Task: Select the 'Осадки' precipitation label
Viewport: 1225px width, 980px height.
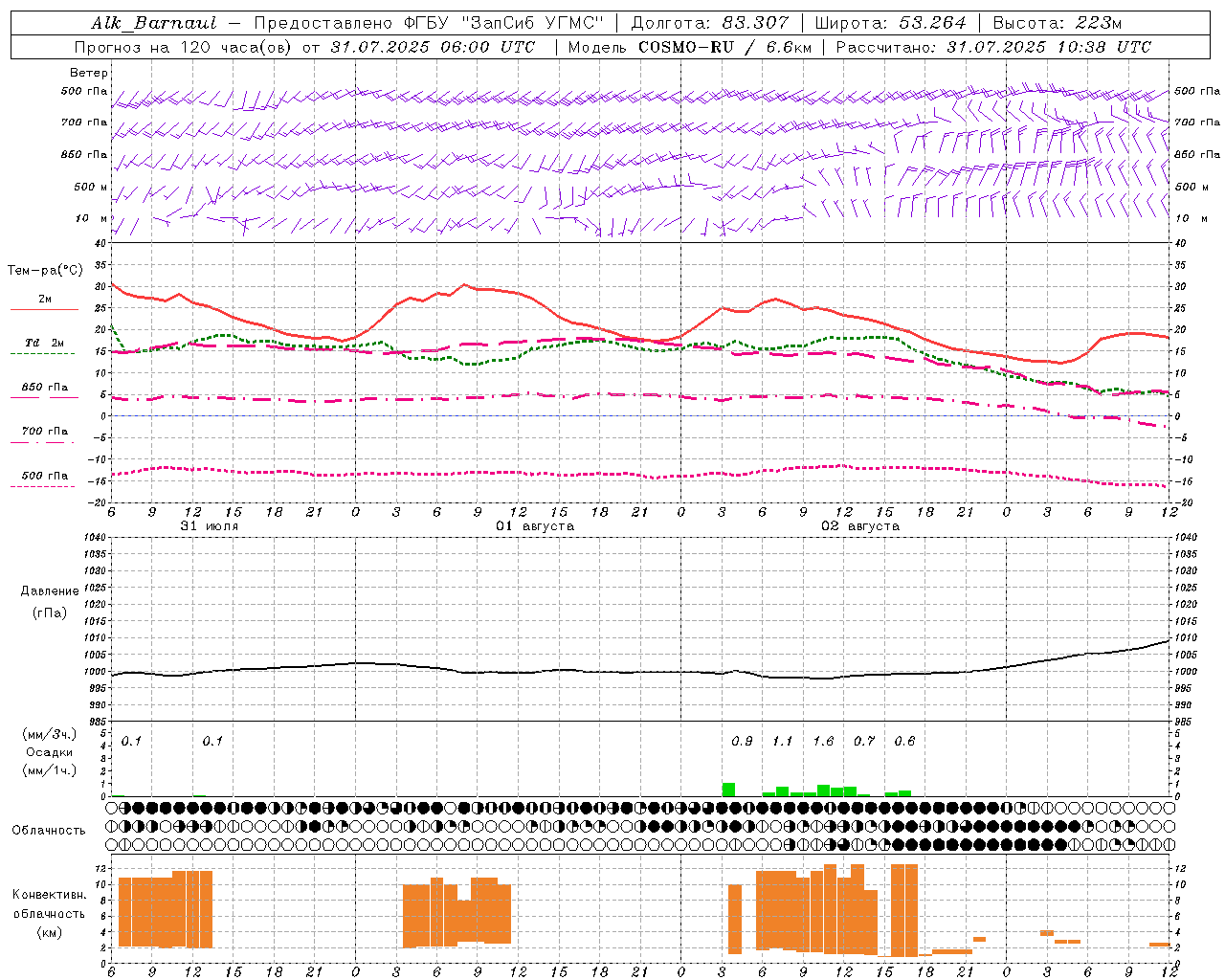Action: coord(49,752)
